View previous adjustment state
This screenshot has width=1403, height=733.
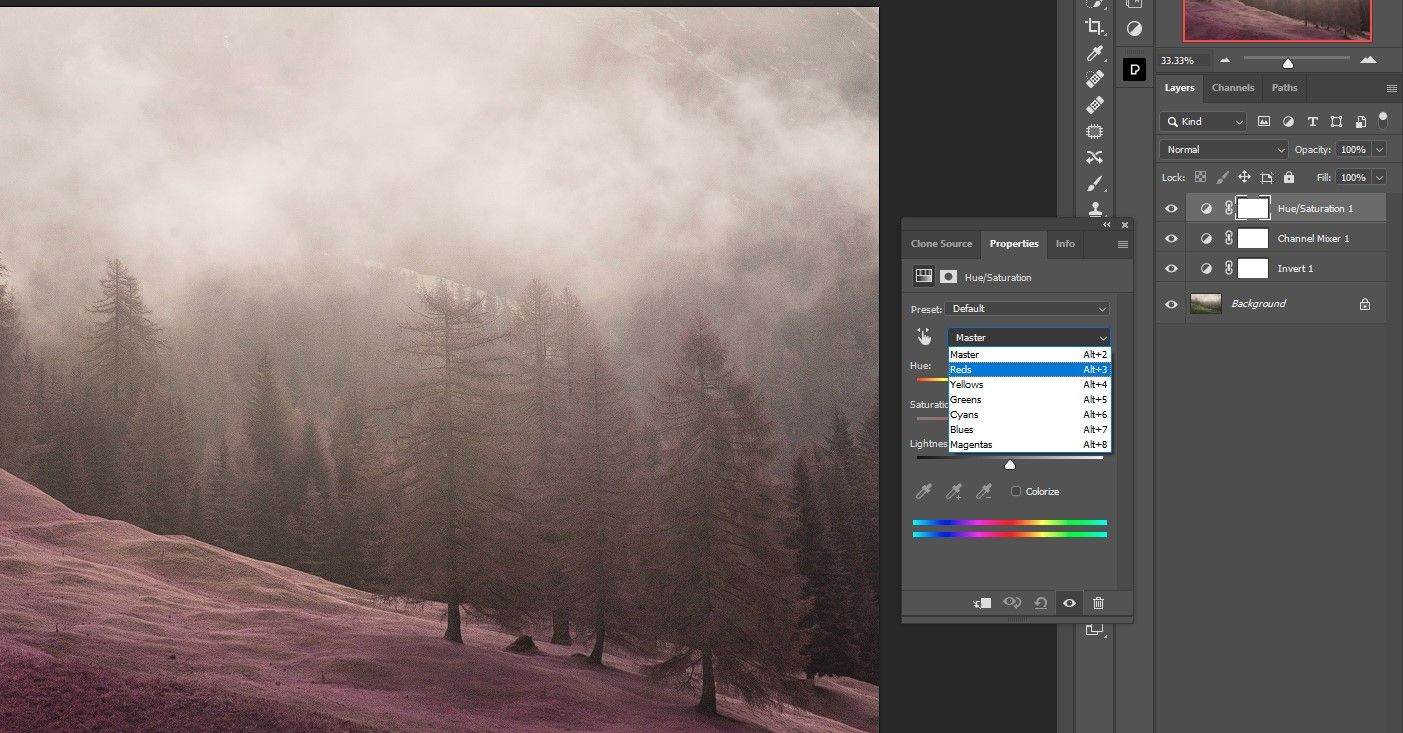[x=1012, y=603]
